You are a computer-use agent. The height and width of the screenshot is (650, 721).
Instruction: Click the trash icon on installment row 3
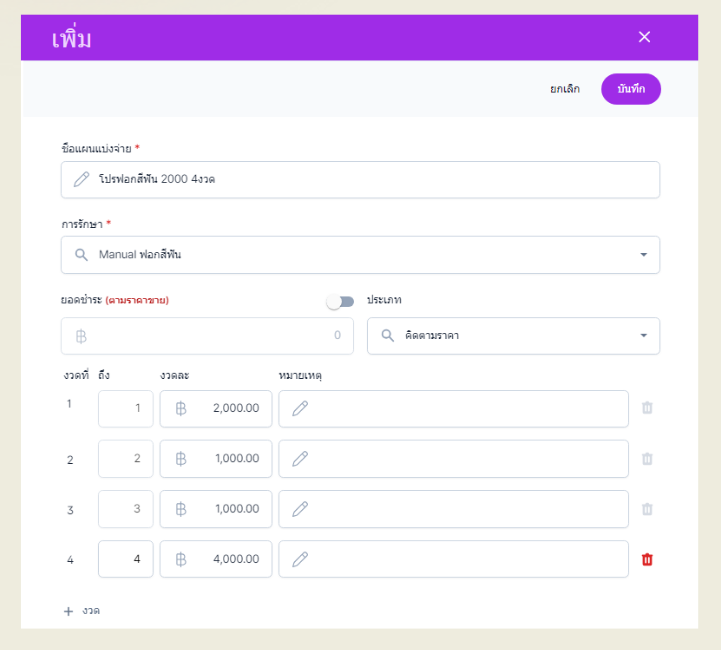click(x=647, y=509)
